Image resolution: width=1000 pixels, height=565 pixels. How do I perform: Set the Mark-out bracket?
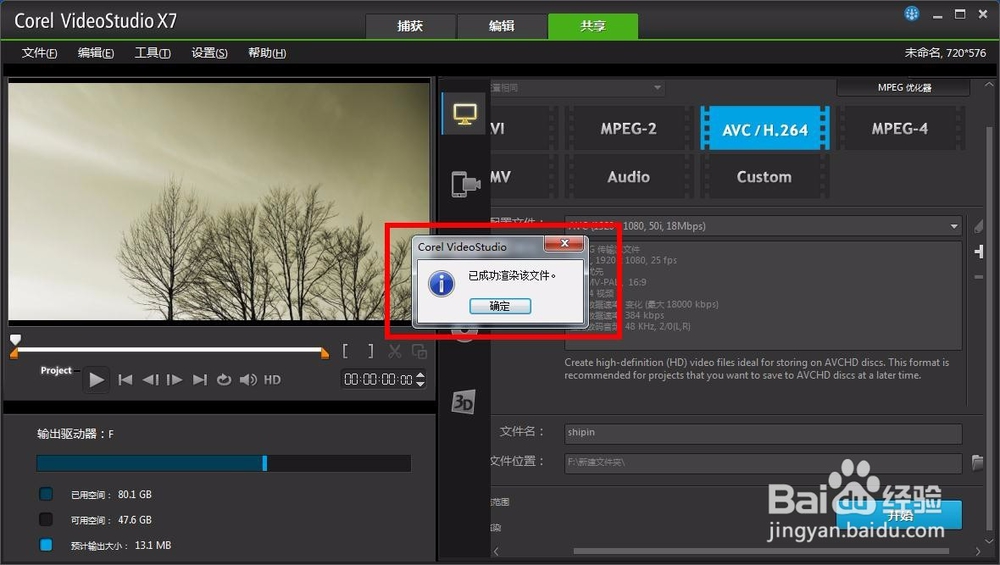pyautogui.click(x=371, y=351)
